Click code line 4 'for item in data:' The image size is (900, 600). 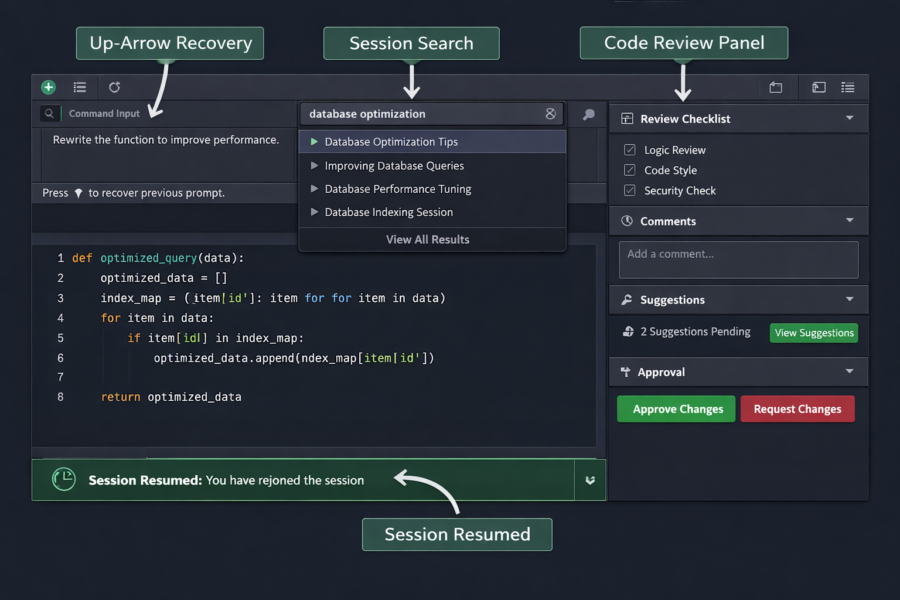pos(157,318)
